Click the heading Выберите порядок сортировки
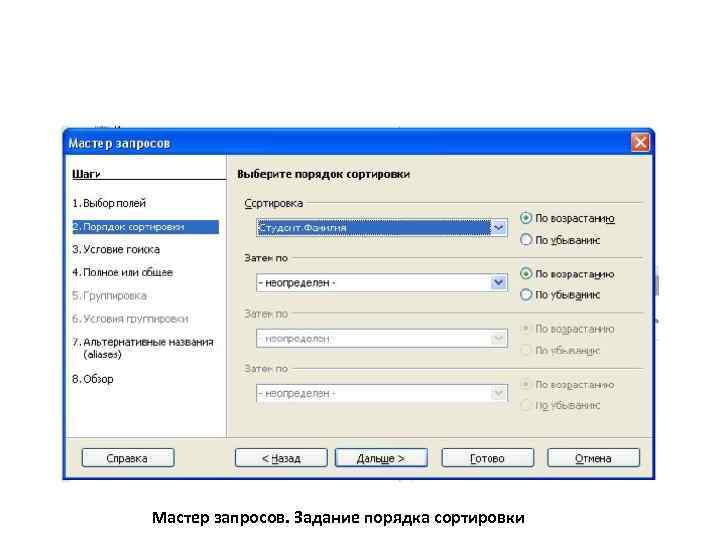720x540 pixels. [x=323, y=174]
